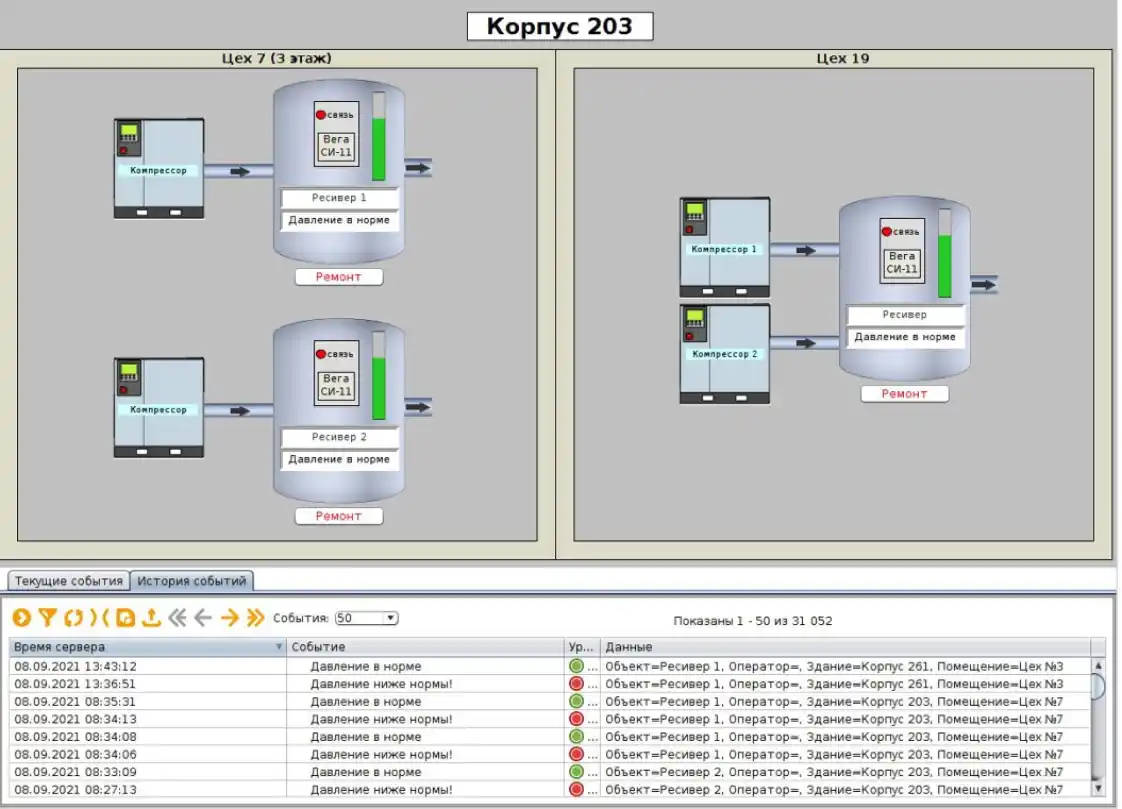Select Компрессор 2 unit in Цех 19
Screen dimensions: 1122x809
pos(725,353)
